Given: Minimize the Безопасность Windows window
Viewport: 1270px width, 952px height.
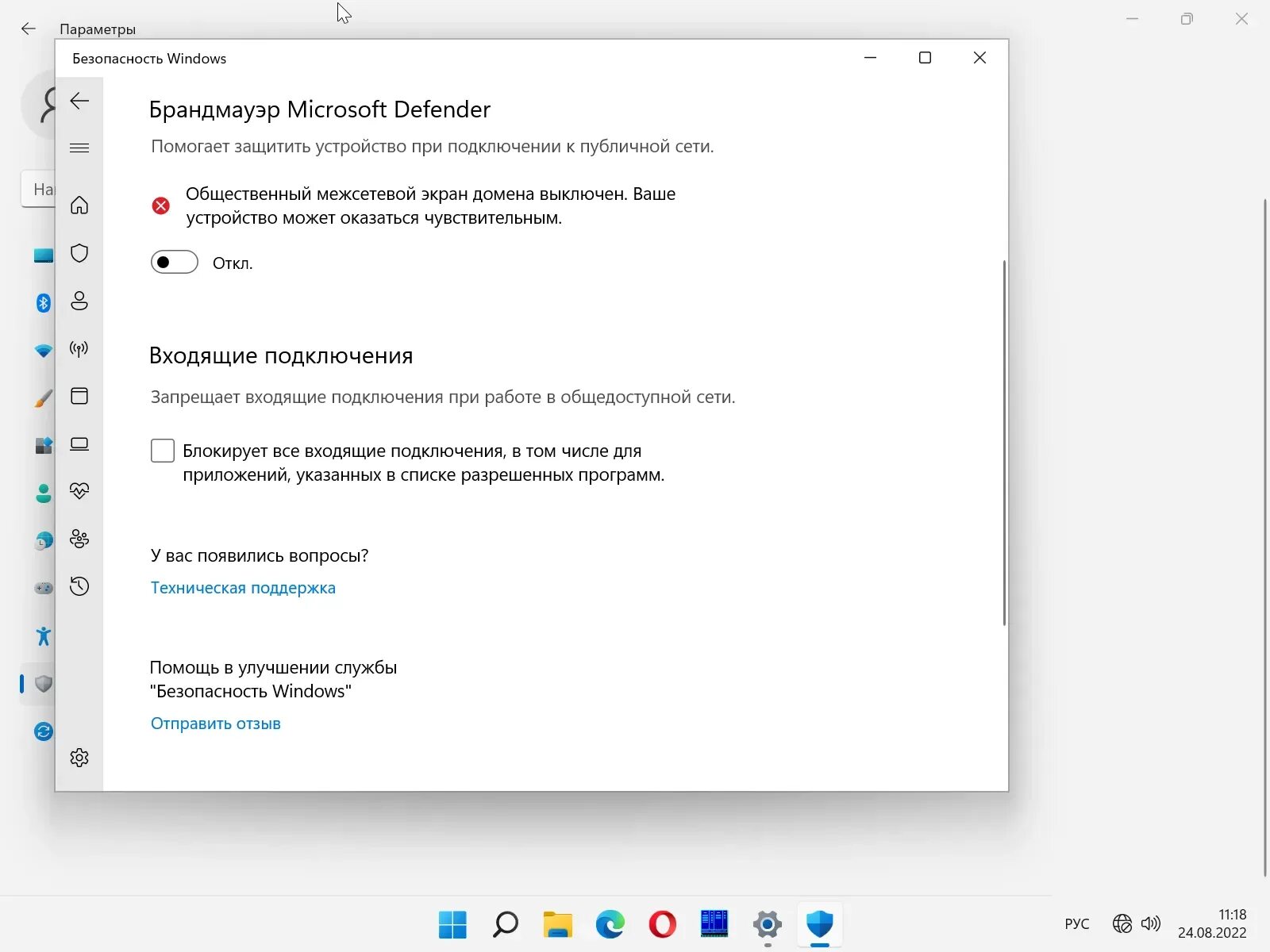Looking at the screenshot, I should tap(870, 58).
